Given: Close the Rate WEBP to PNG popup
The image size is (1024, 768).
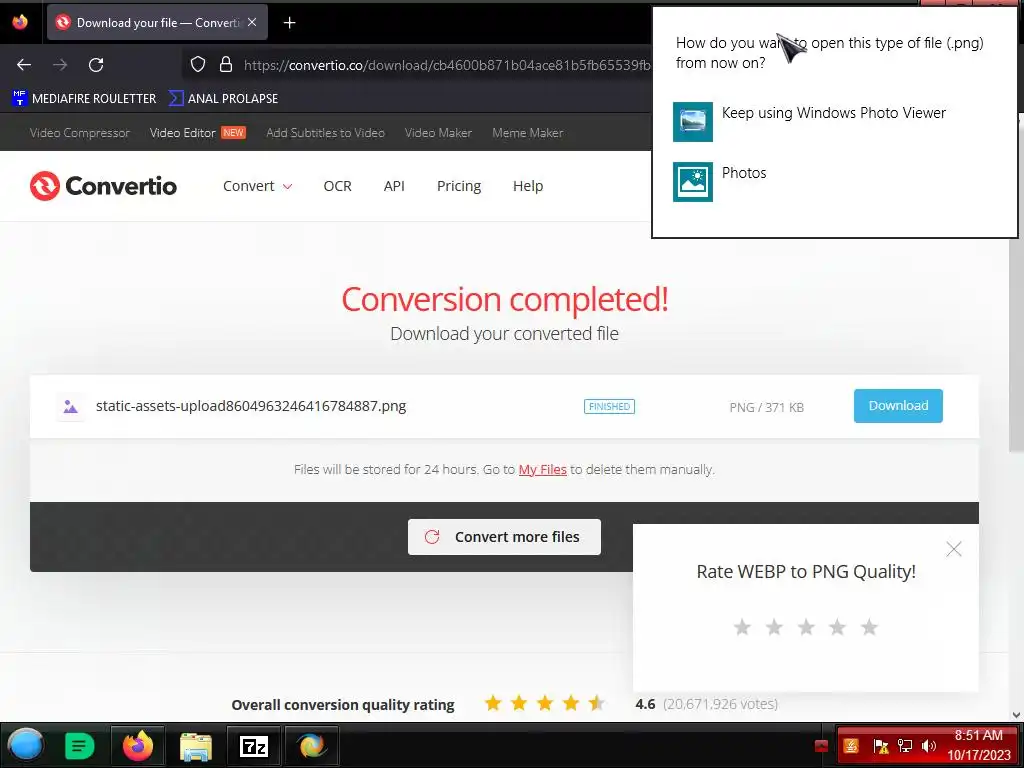Looking at the screenshot, I should pyautogui.click(x=953, y=549).
